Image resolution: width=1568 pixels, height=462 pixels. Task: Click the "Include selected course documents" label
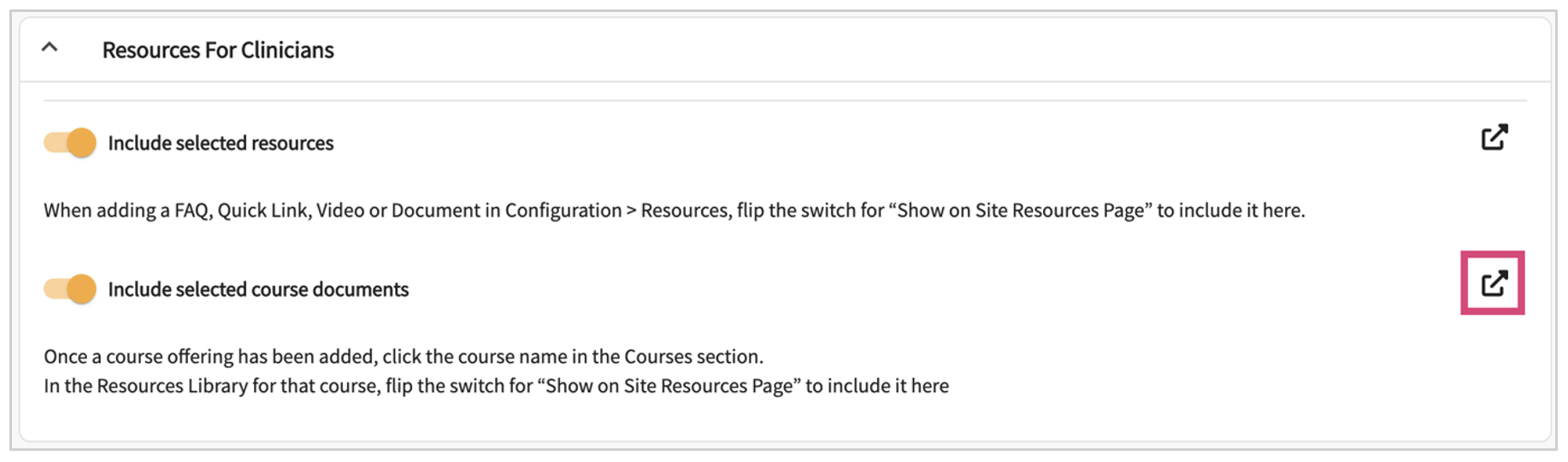coord(258,289)
